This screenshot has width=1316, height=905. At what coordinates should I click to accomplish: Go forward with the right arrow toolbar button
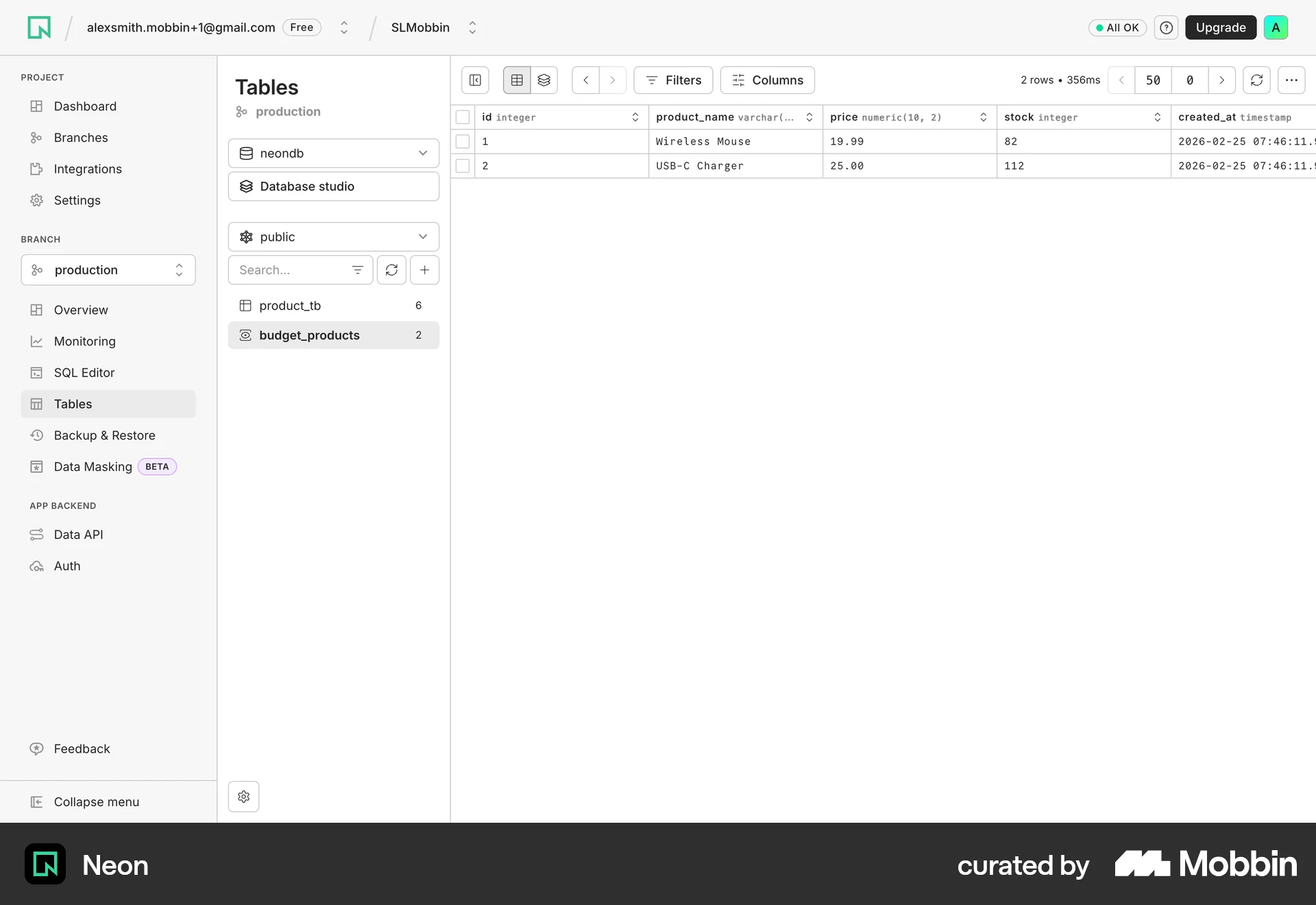tap(613, 80)
